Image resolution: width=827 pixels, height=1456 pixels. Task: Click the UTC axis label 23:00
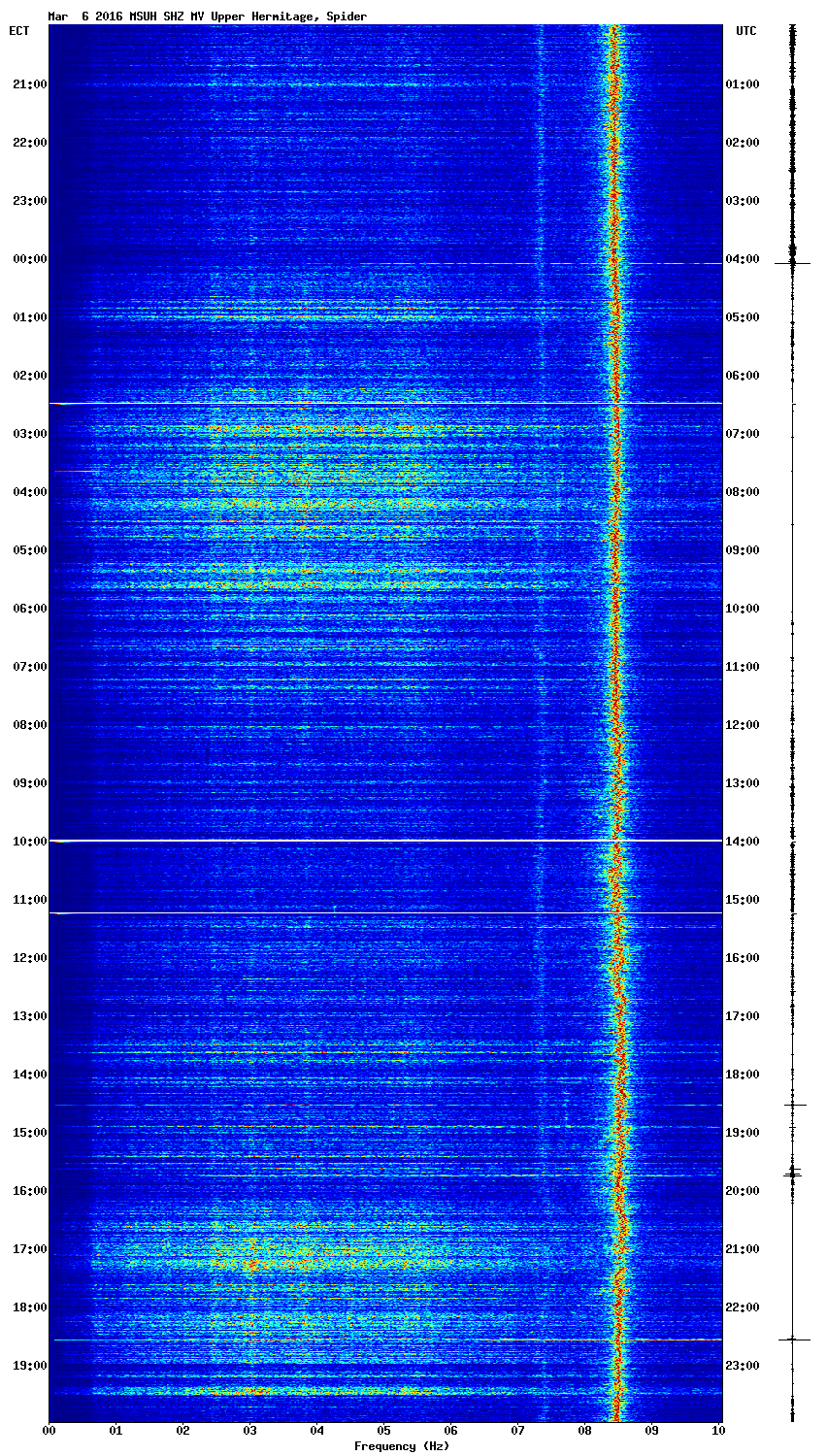point(743,1366)
